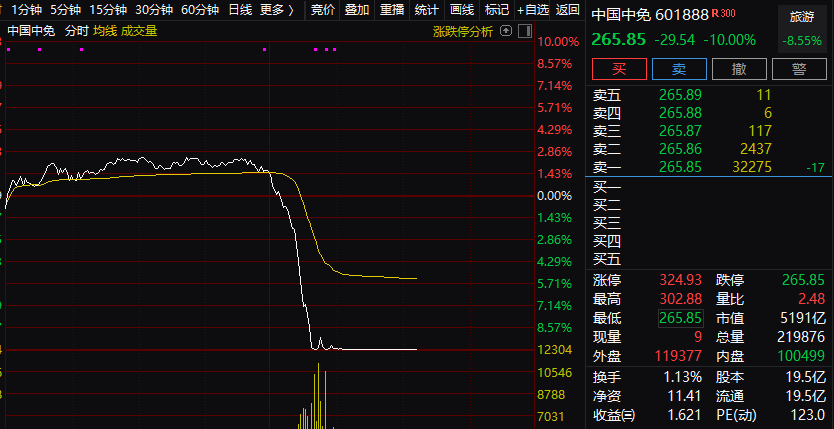Open the 统计 statistics view
This screenshot has height=429, width=834.
(x=427, y=10)
